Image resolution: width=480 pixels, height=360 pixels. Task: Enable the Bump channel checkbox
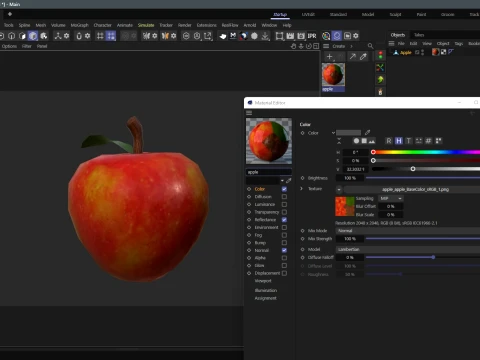[x=284, y=243]
